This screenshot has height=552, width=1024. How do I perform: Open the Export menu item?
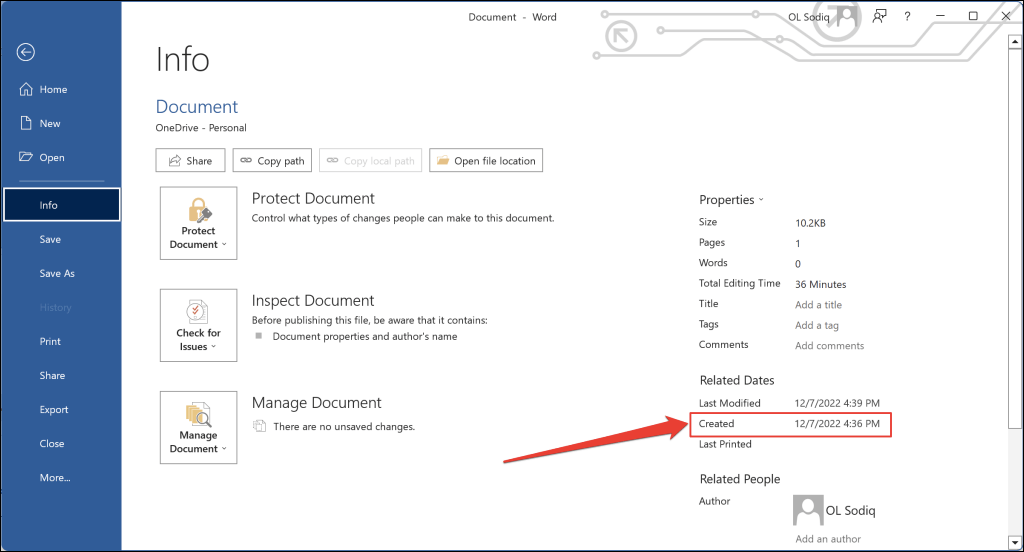tap(54, 410)
